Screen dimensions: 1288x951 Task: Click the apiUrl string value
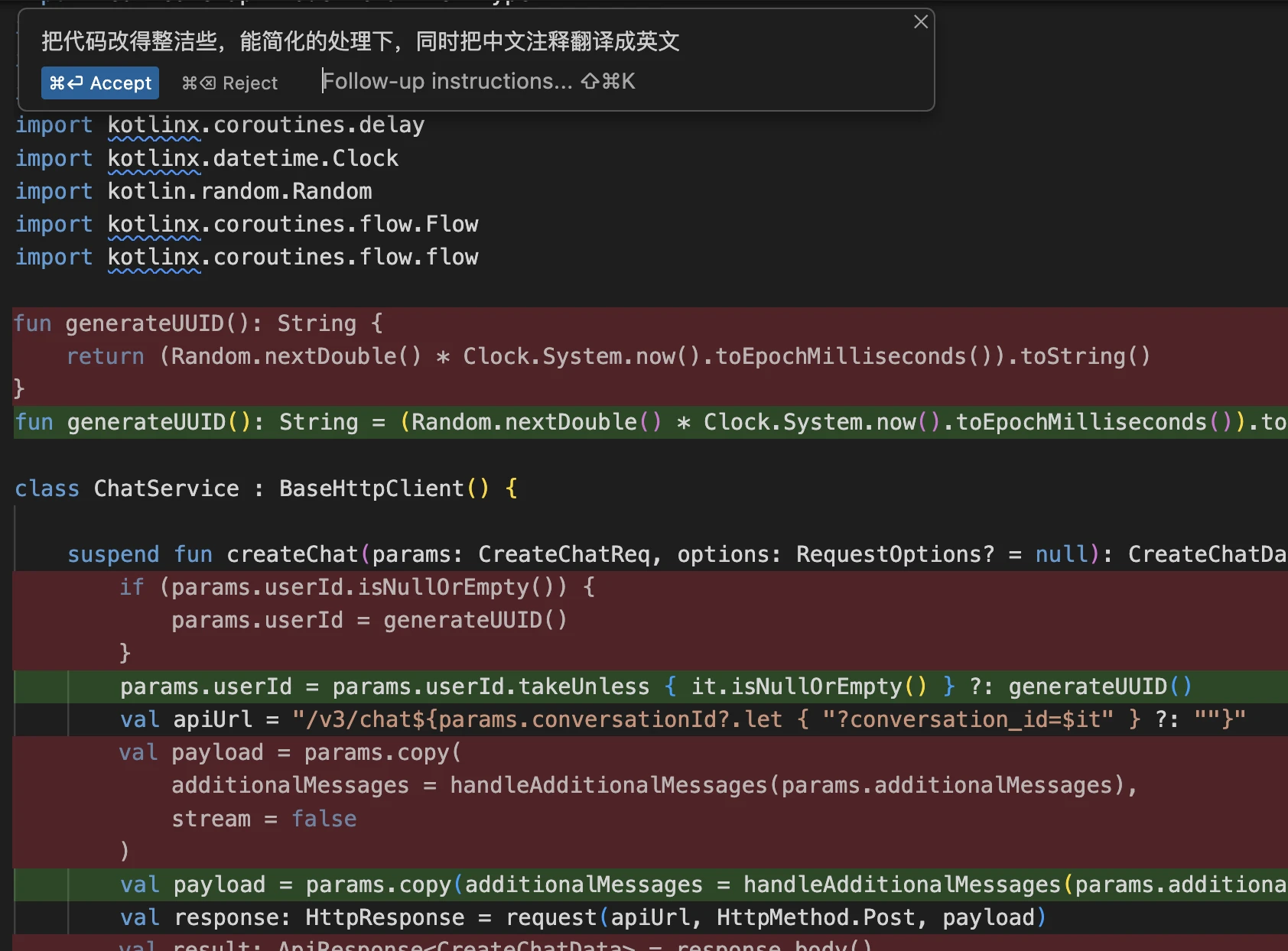(769, 719)
